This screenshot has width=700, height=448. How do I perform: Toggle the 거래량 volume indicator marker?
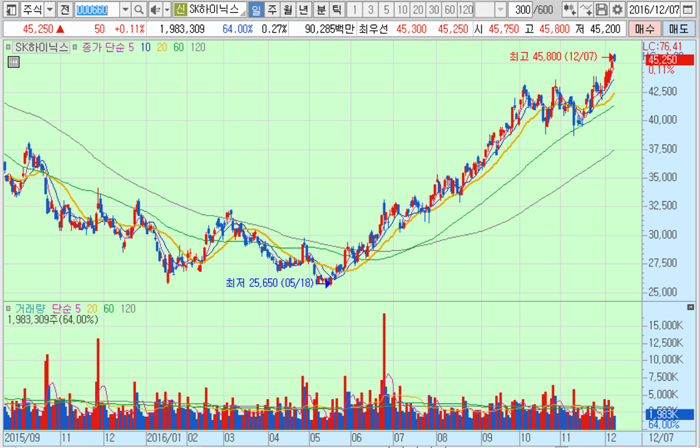pyautogui.click(x=8, y=308)
